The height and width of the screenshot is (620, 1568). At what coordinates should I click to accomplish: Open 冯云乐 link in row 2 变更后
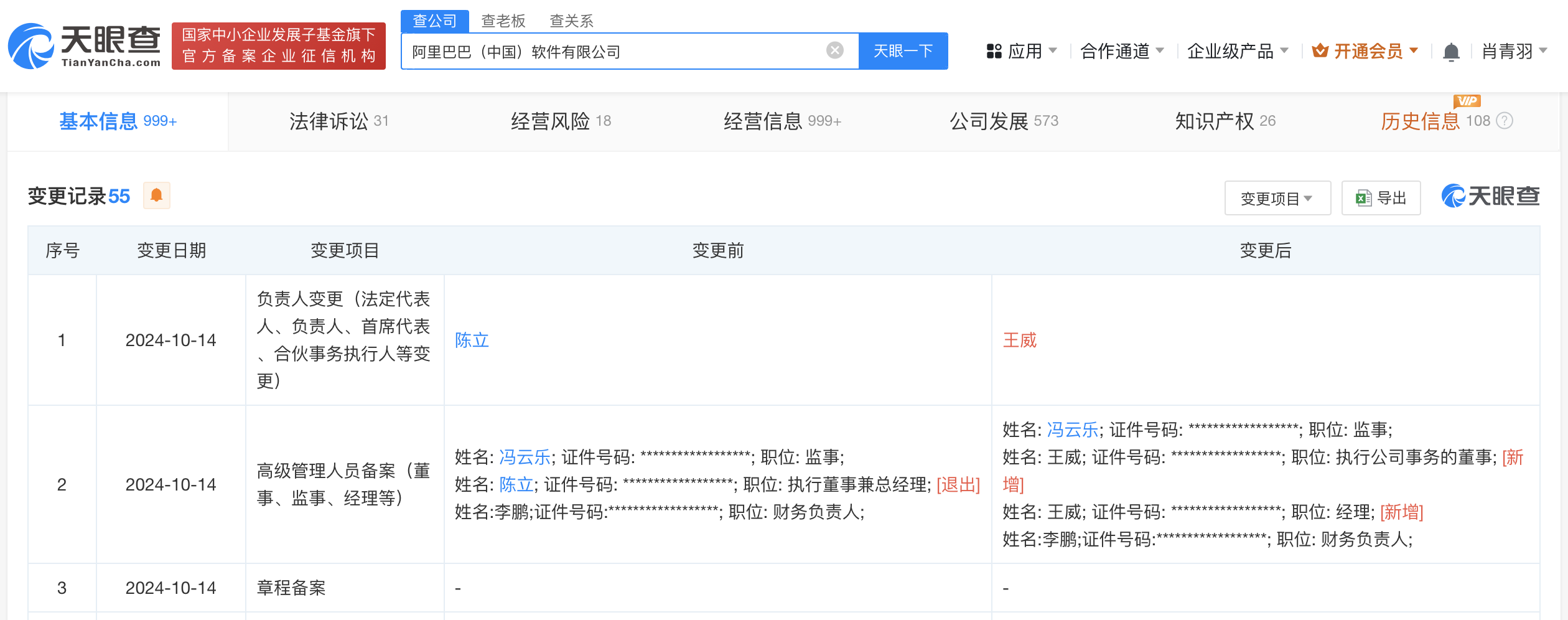click(1073, 430)
